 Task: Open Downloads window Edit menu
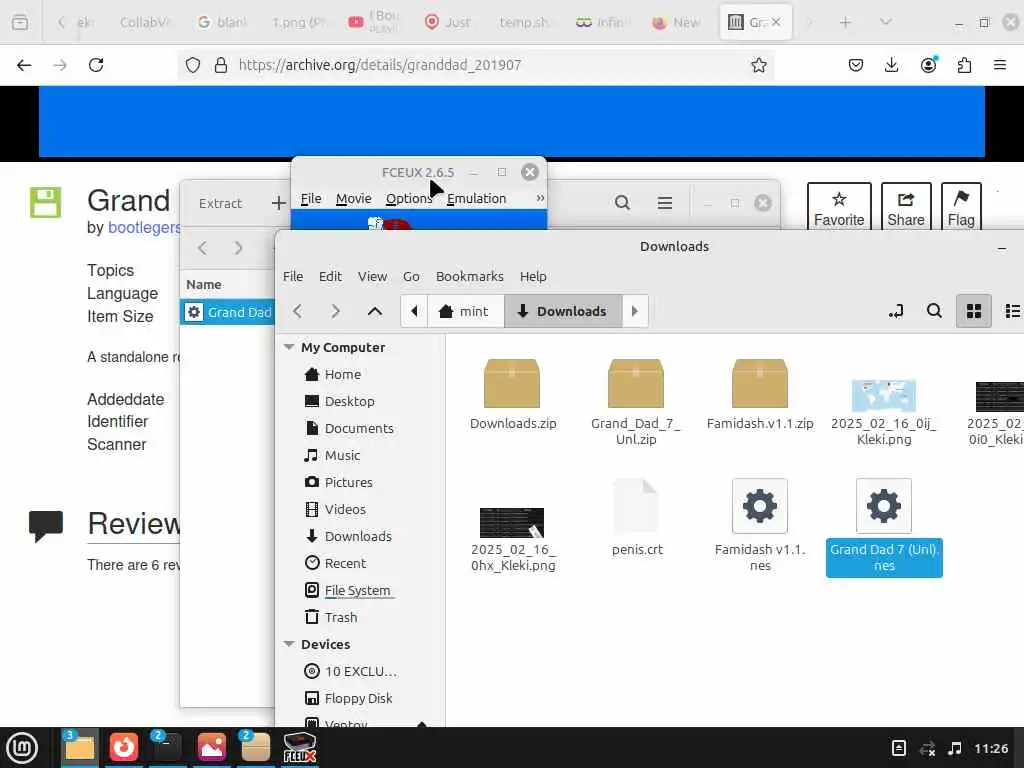point(330,276)
